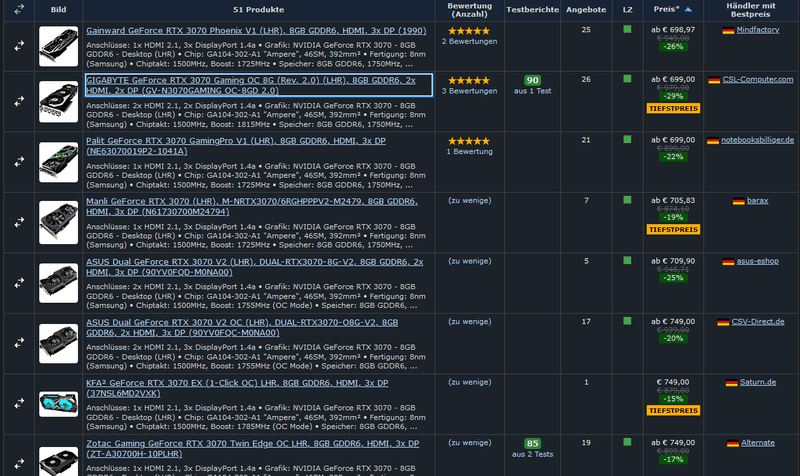Click -25% discount badge for ASUS Dual V2
The image size is (800, 476).
point(673,278)
